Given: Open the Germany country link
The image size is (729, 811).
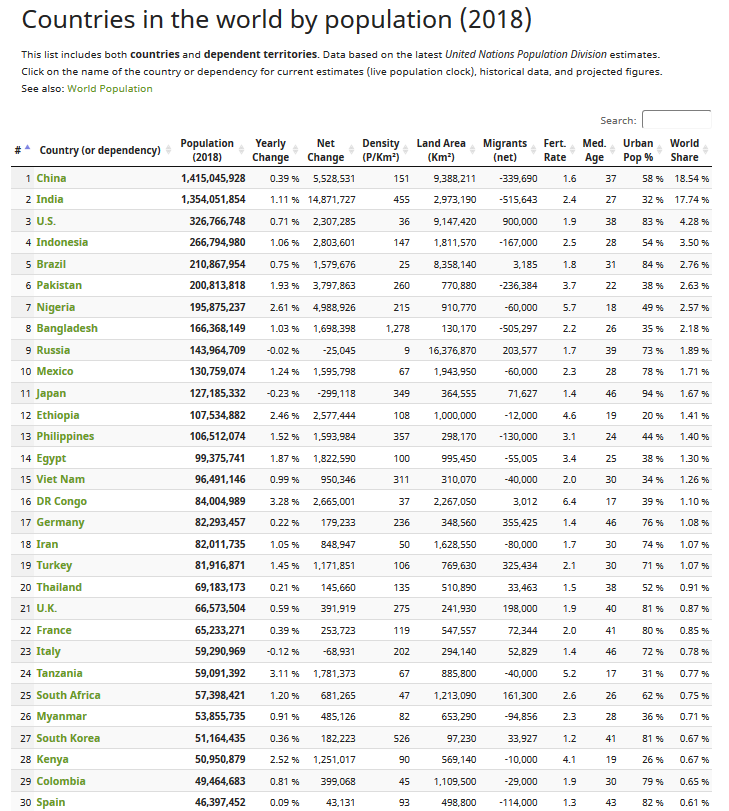Looking at the screenshot, I should (x=61, y=522).
